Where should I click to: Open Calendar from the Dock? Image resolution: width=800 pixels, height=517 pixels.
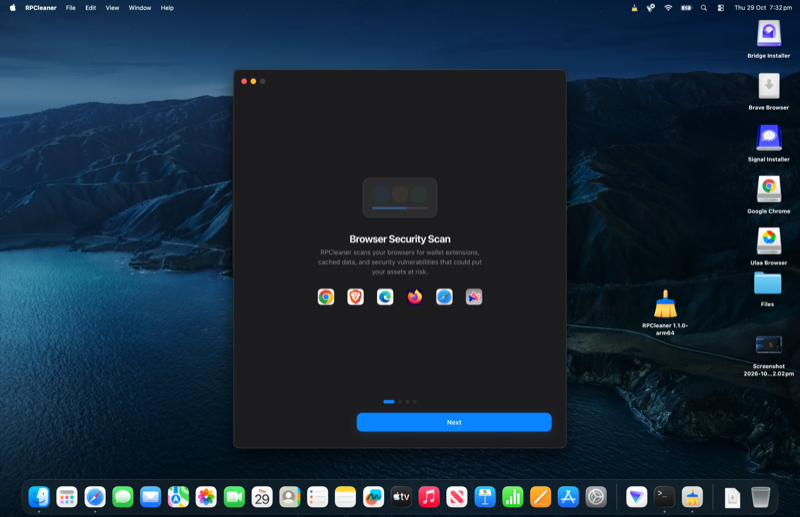(x=262, y=497)
